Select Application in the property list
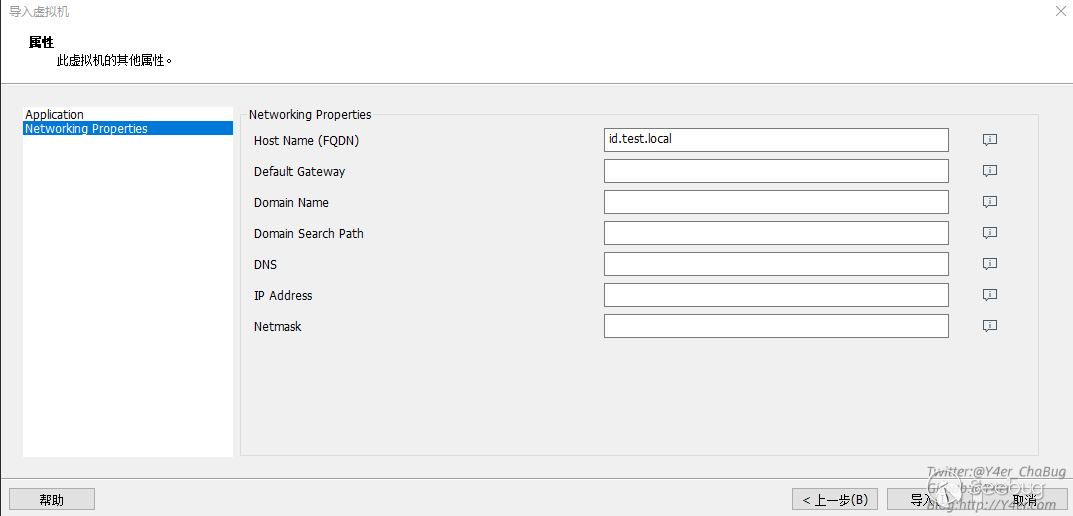This screenshot has height=516, width=1073. (x=55, y=115)
